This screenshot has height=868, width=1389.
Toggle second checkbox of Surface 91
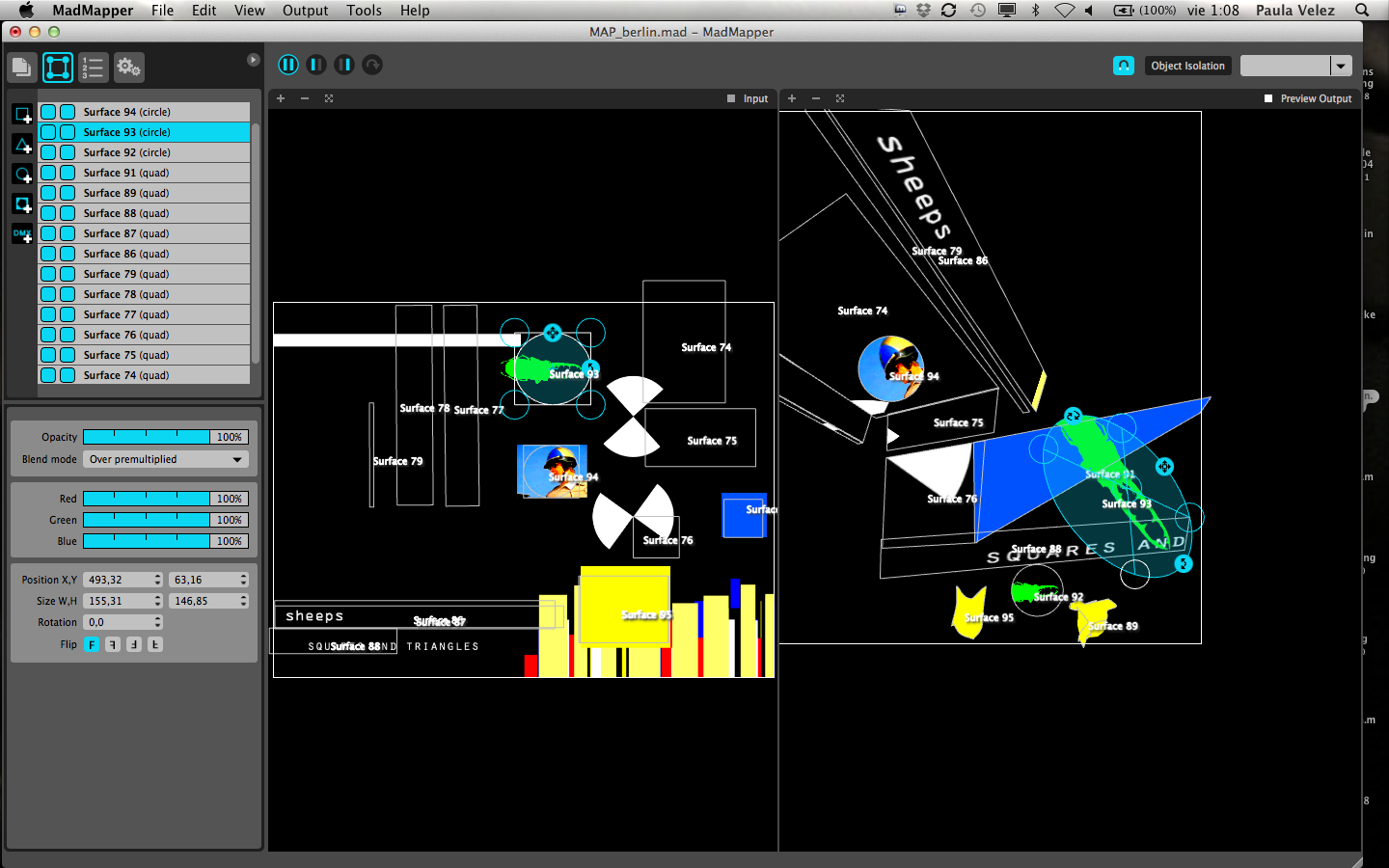point(68,173)
